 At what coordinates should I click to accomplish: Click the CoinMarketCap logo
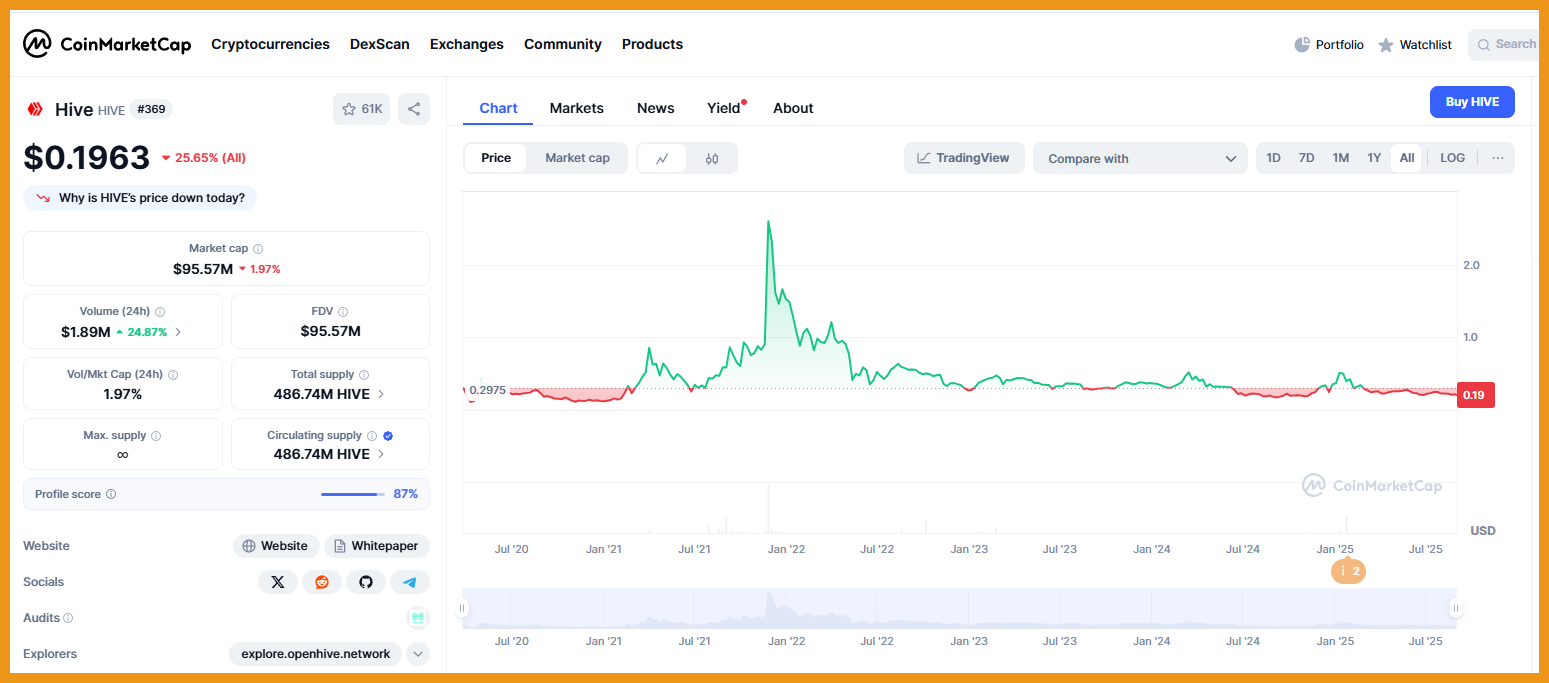coord(107,44)
